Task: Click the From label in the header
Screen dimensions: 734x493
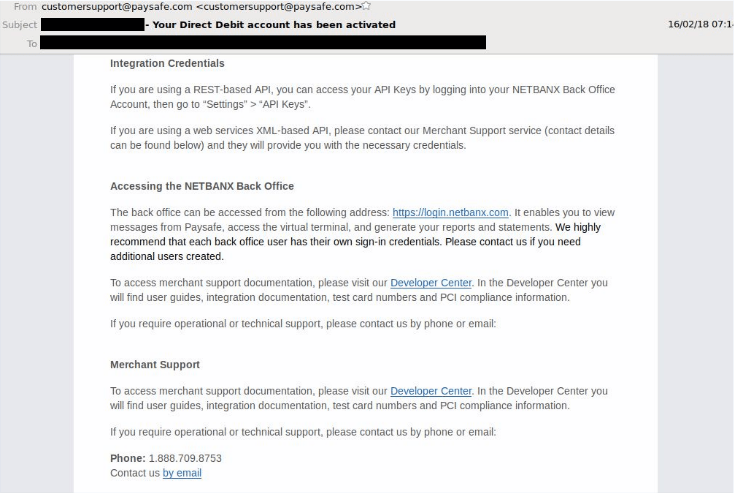Action: coord(25,7)
